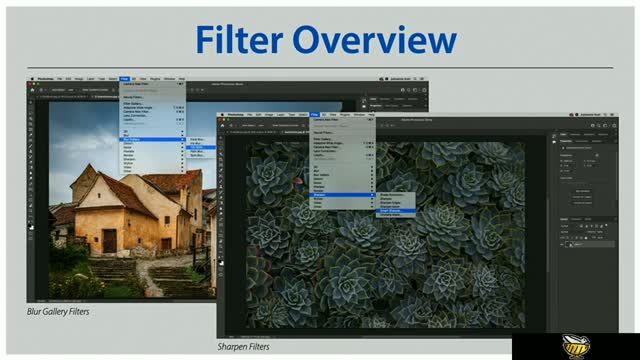Open Image menu in house window menu bar

point(79,79)
